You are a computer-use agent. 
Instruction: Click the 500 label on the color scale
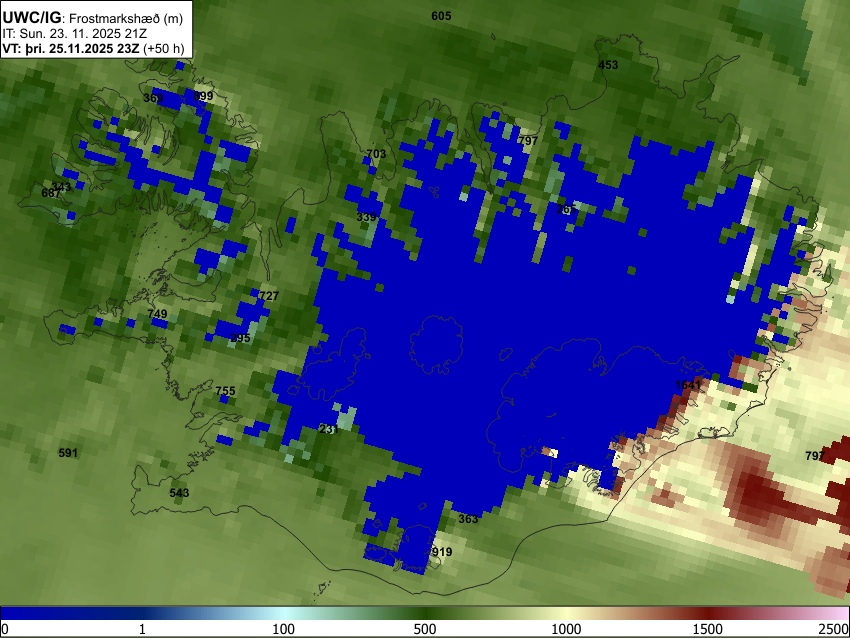click(x=425, y=629)
